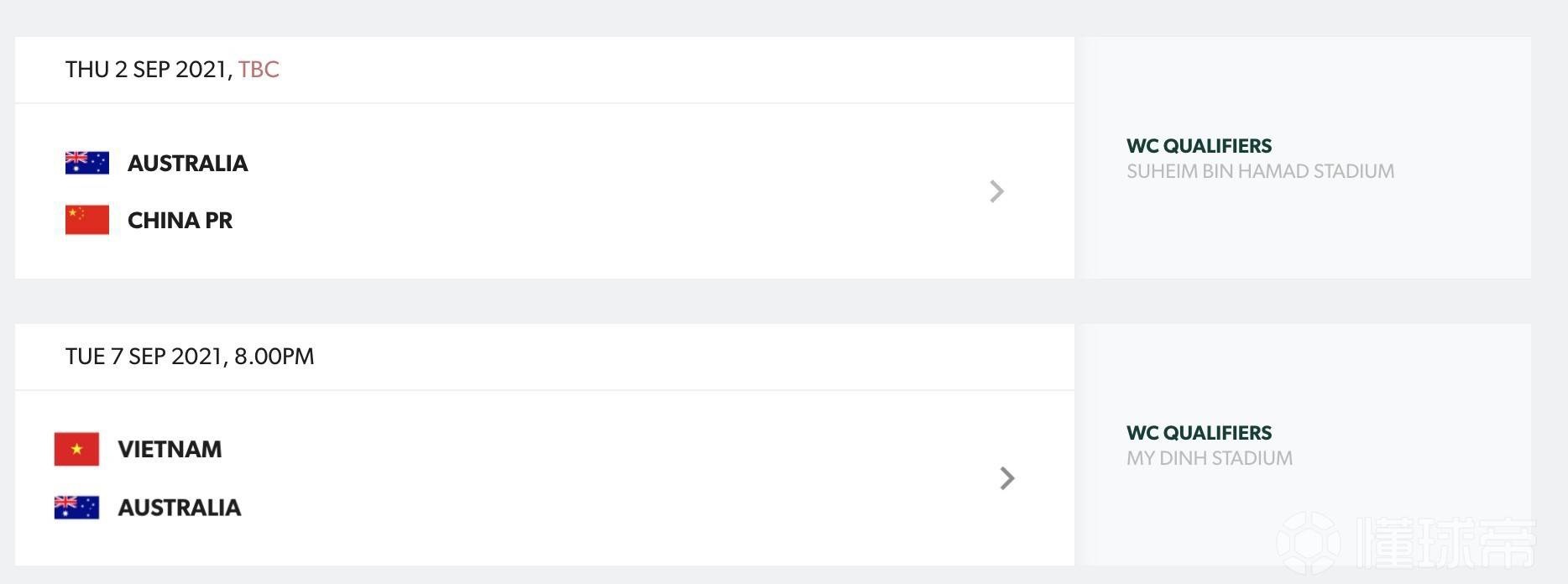Open WC QUALIFIERS above Suheim Bin Hamad Stadium

coord(1199,146)
